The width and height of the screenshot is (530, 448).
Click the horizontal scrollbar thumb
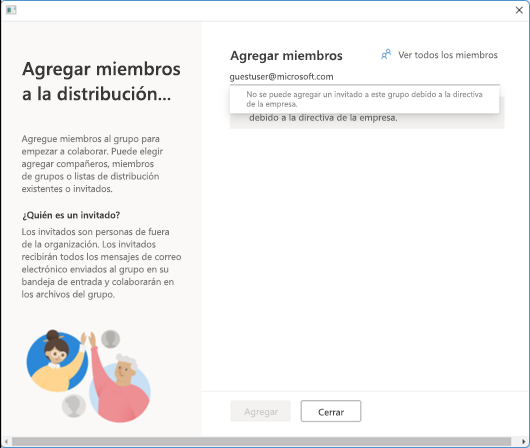(x=261, y=441)
